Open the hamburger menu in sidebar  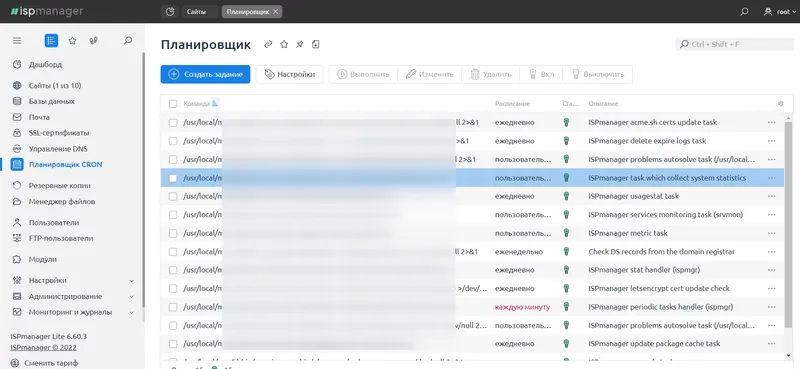[17, 41]
